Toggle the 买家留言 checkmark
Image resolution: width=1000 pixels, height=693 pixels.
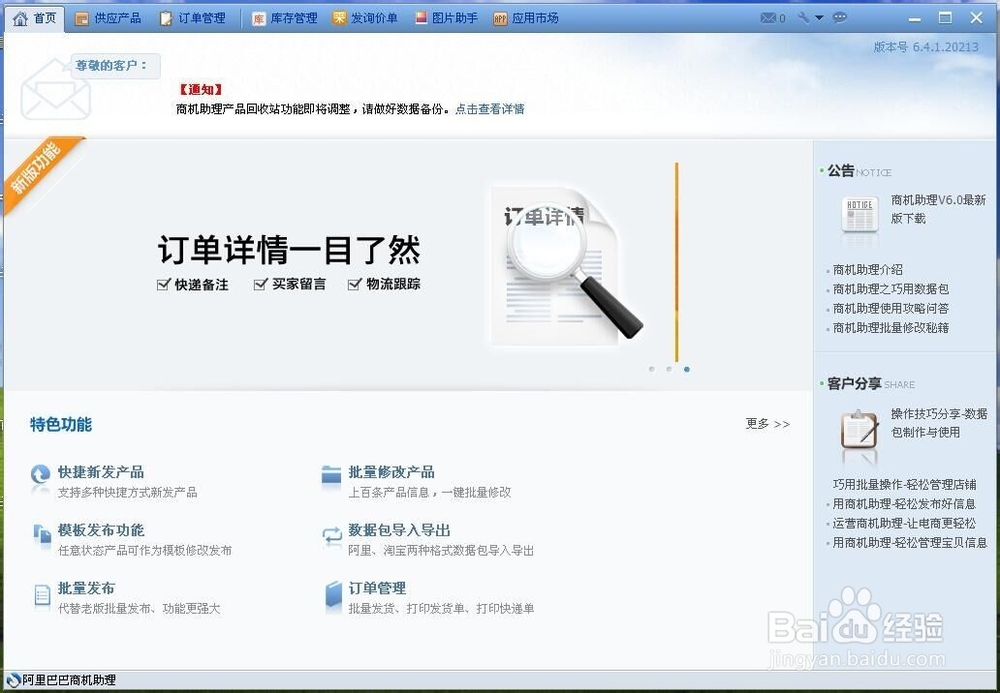coord(262,284)
